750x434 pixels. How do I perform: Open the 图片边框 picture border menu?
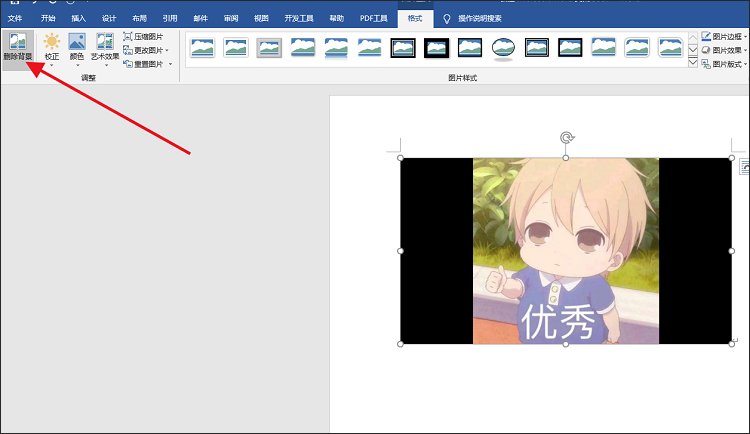(x=723, y=36)
